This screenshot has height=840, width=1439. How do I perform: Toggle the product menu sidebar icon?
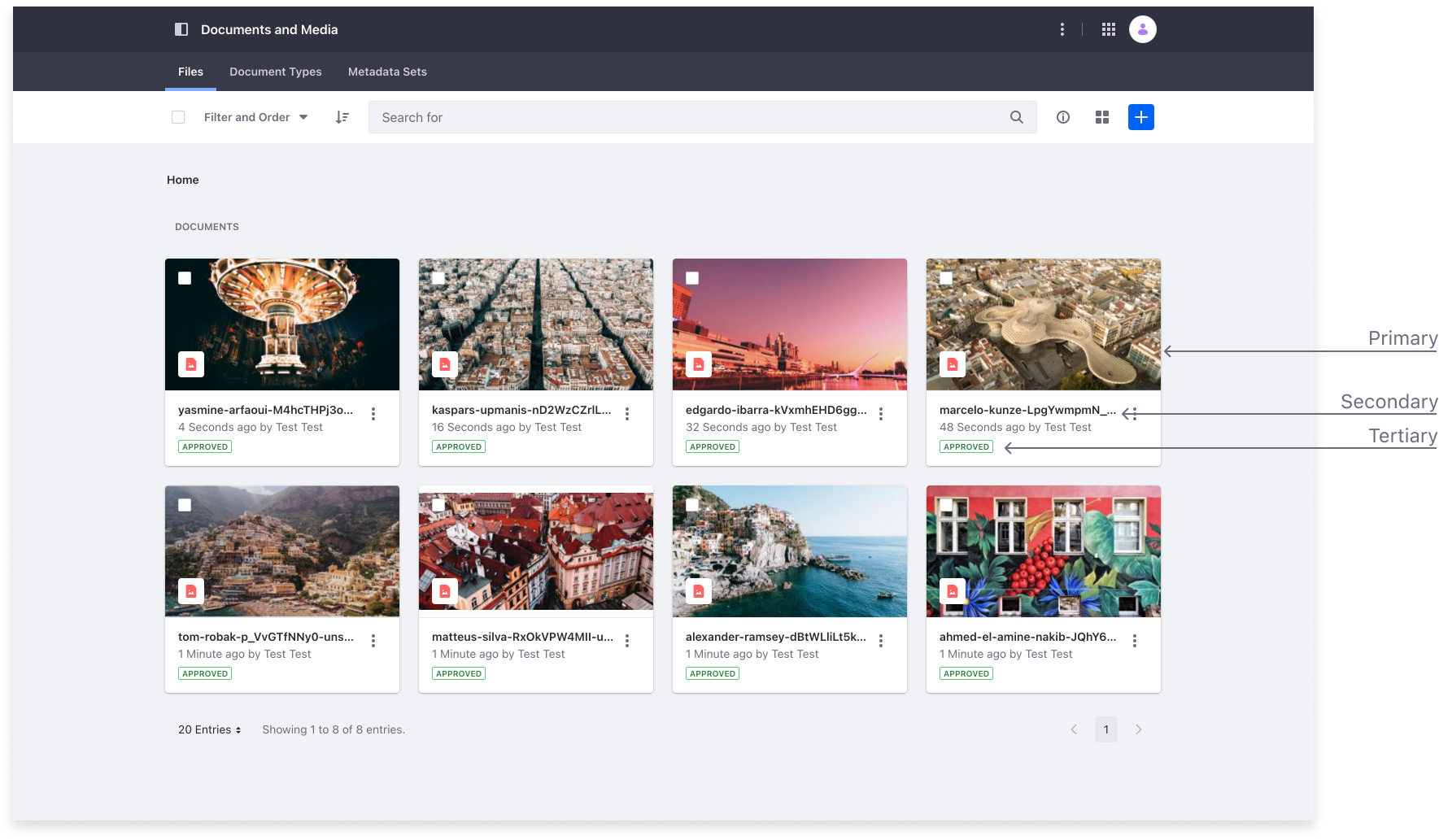click(181, 29)
